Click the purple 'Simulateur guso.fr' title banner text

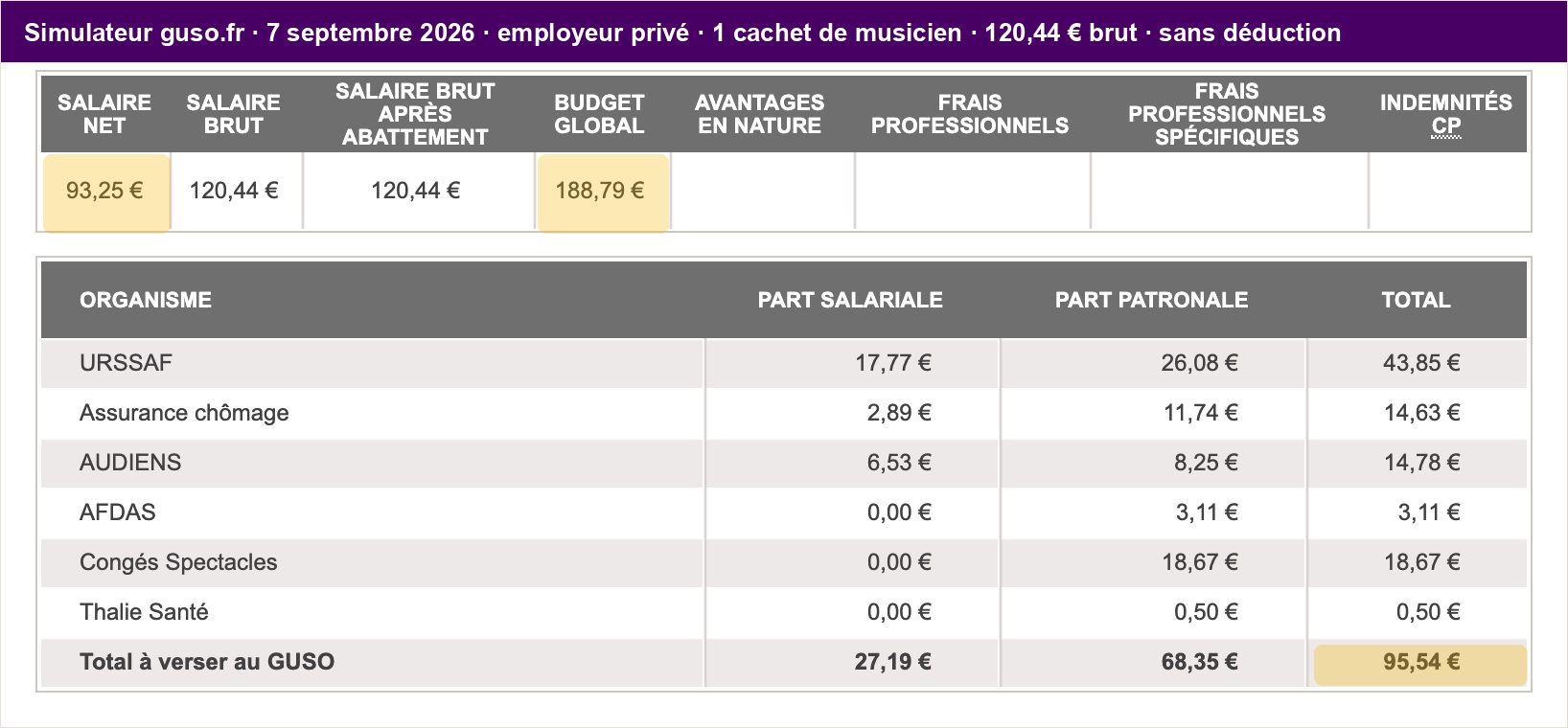click(x=682, y=33)
